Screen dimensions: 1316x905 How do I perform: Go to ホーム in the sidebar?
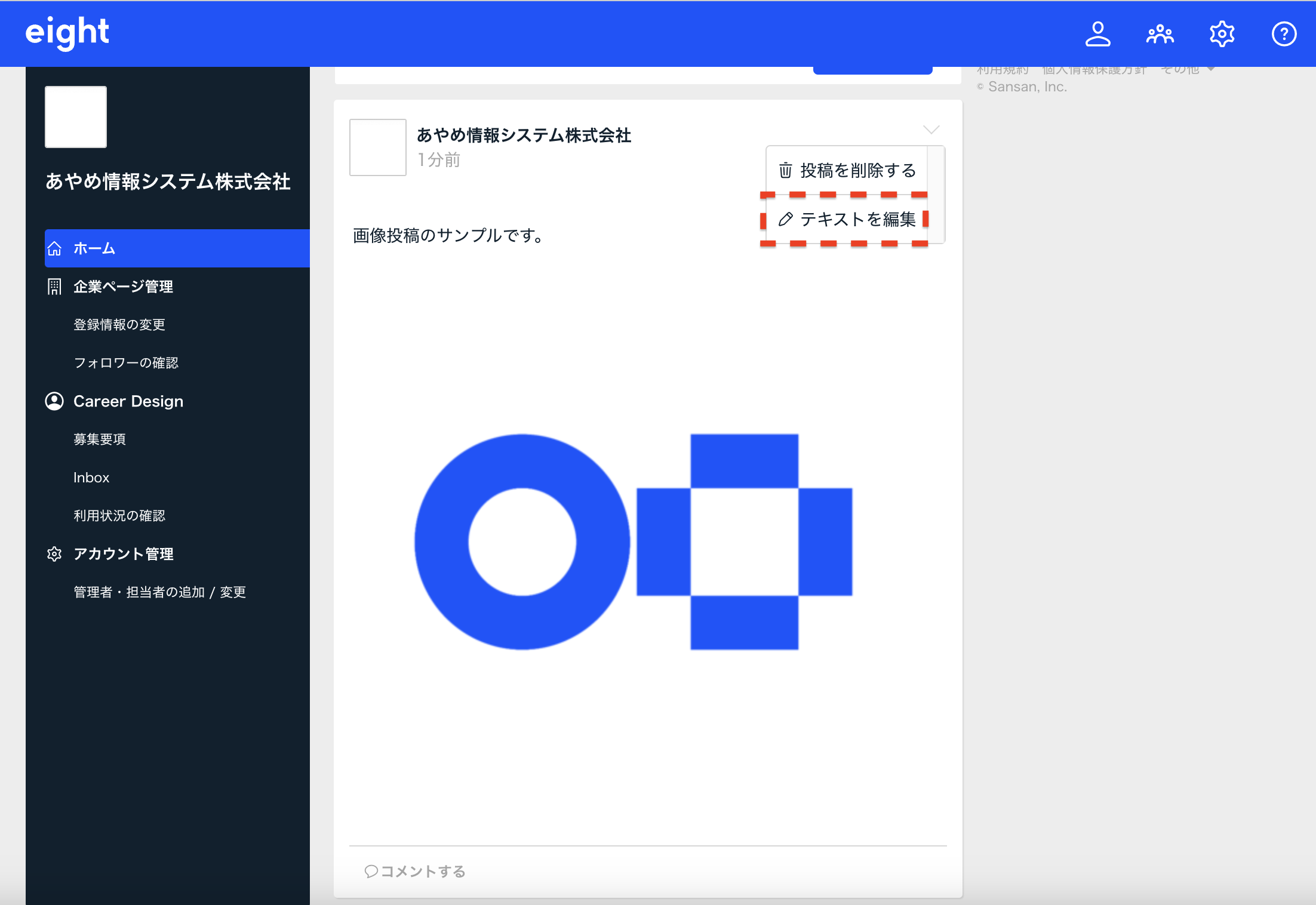94,248
